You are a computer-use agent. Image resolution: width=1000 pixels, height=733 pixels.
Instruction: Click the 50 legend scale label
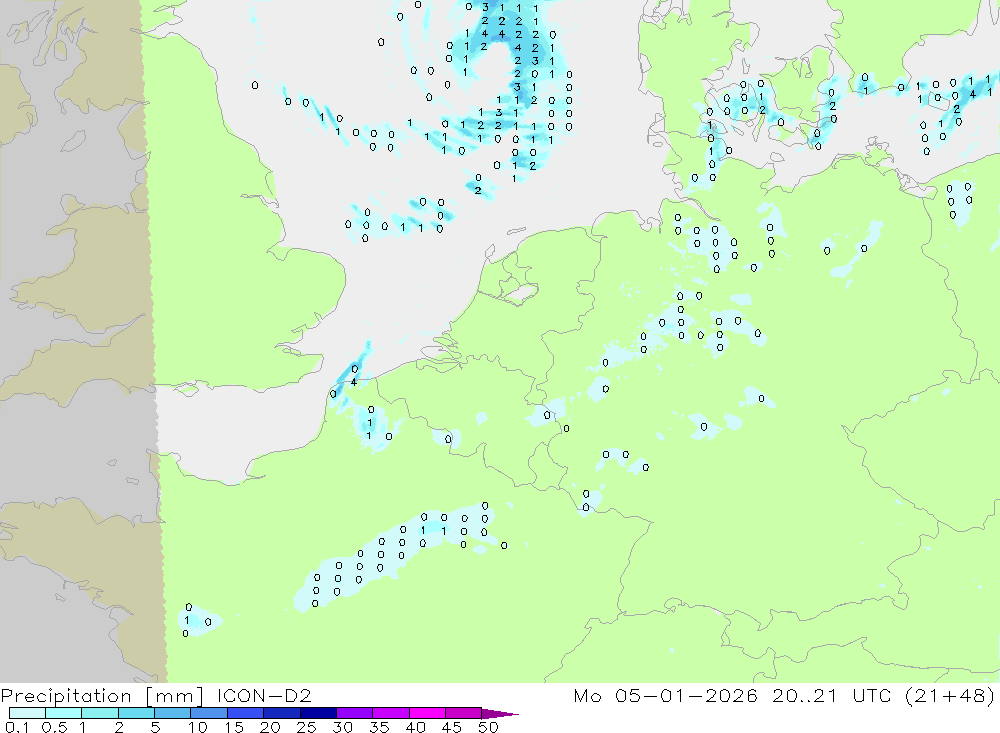(x=488, y=727)
